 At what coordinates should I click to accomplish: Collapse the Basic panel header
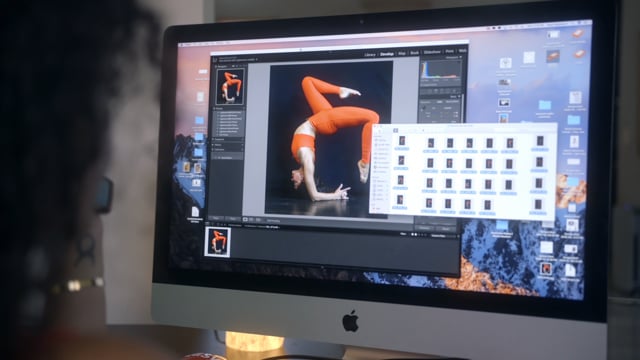coord(454,97)
